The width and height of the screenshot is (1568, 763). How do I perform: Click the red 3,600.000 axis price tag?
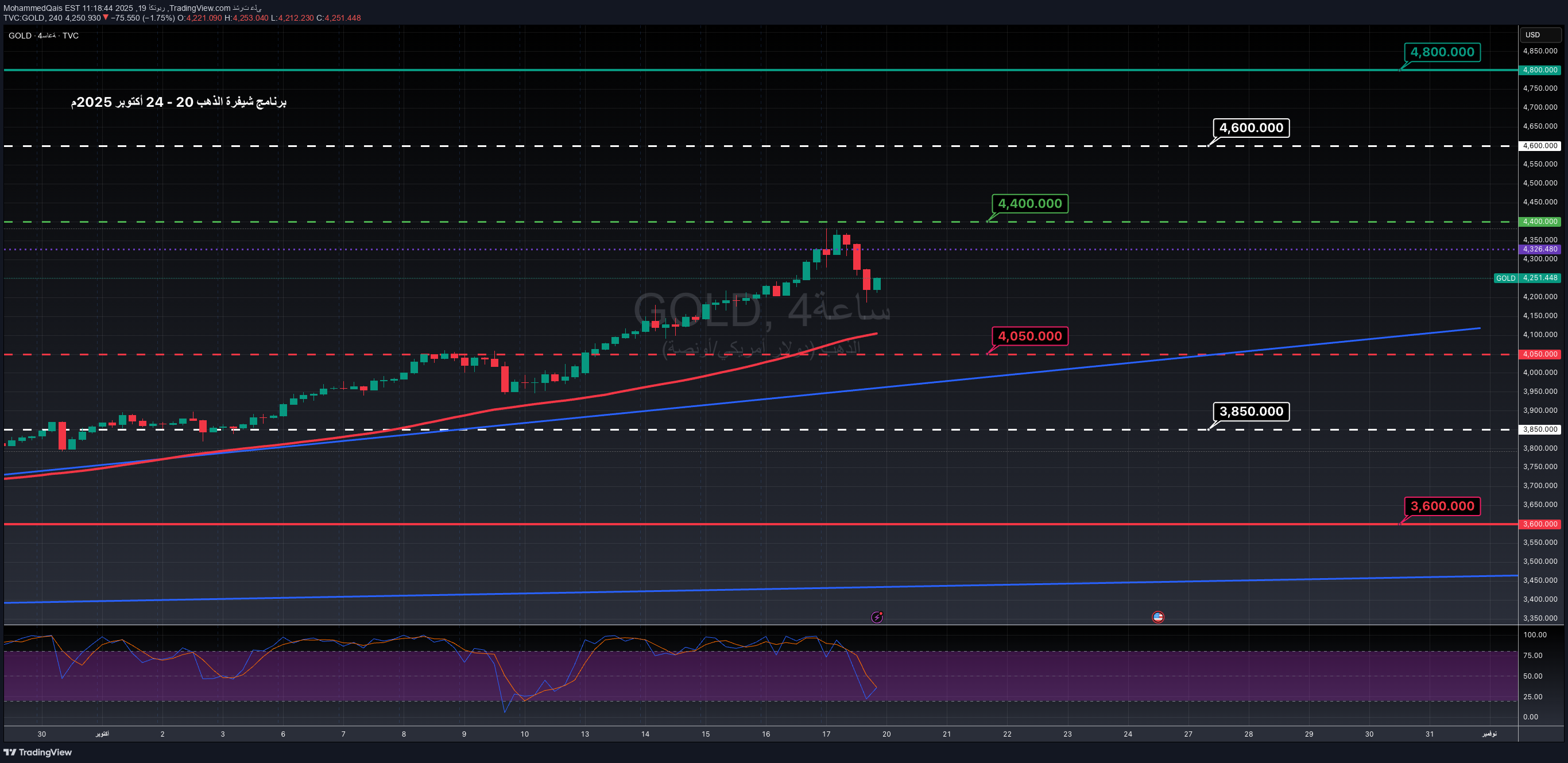pyautogui.click(x=1540, y=524)
